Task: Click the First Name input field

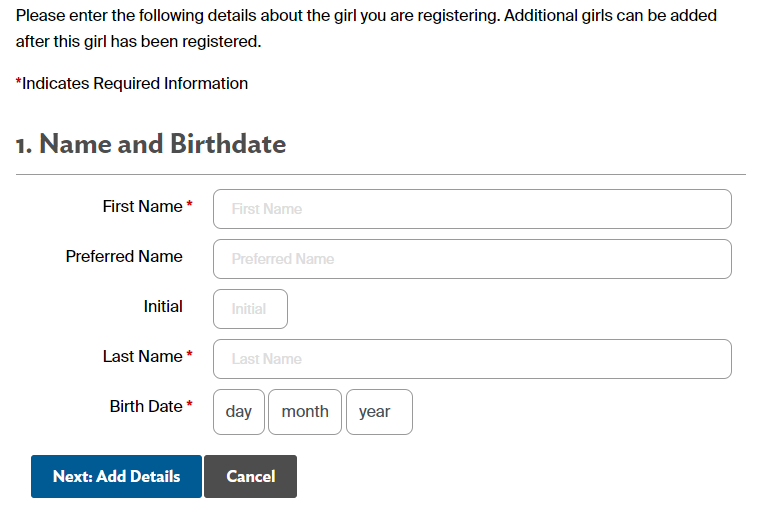Action: [x=472, y=209]
